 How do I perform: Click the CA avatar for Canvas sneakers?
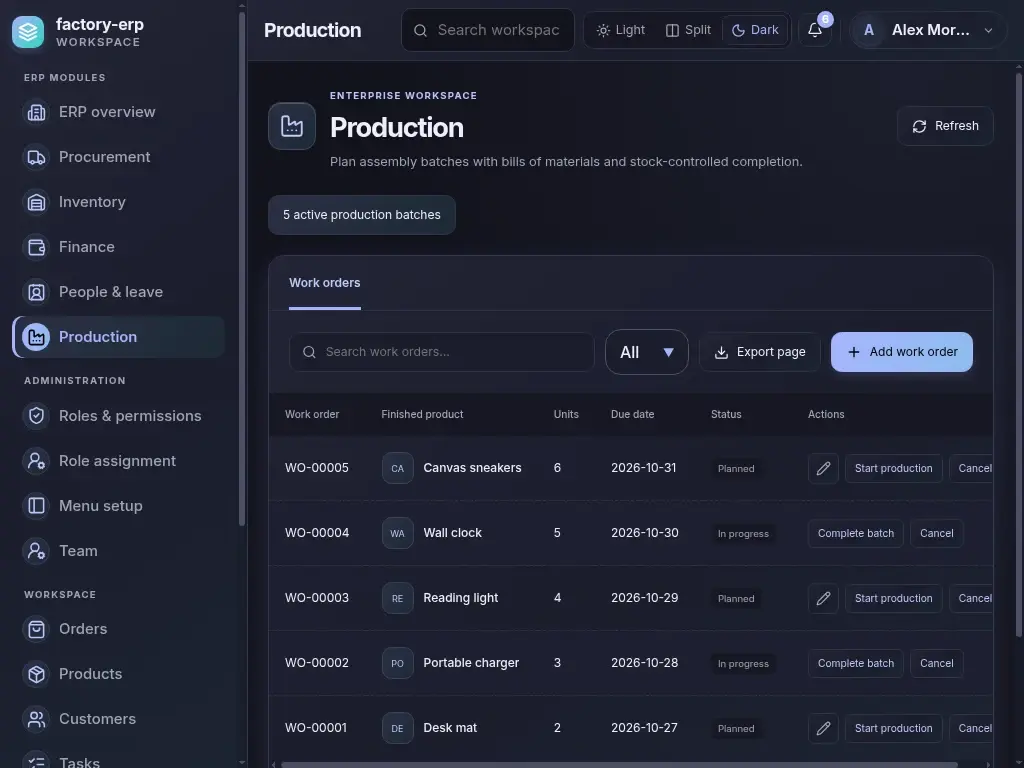(398, 468)
